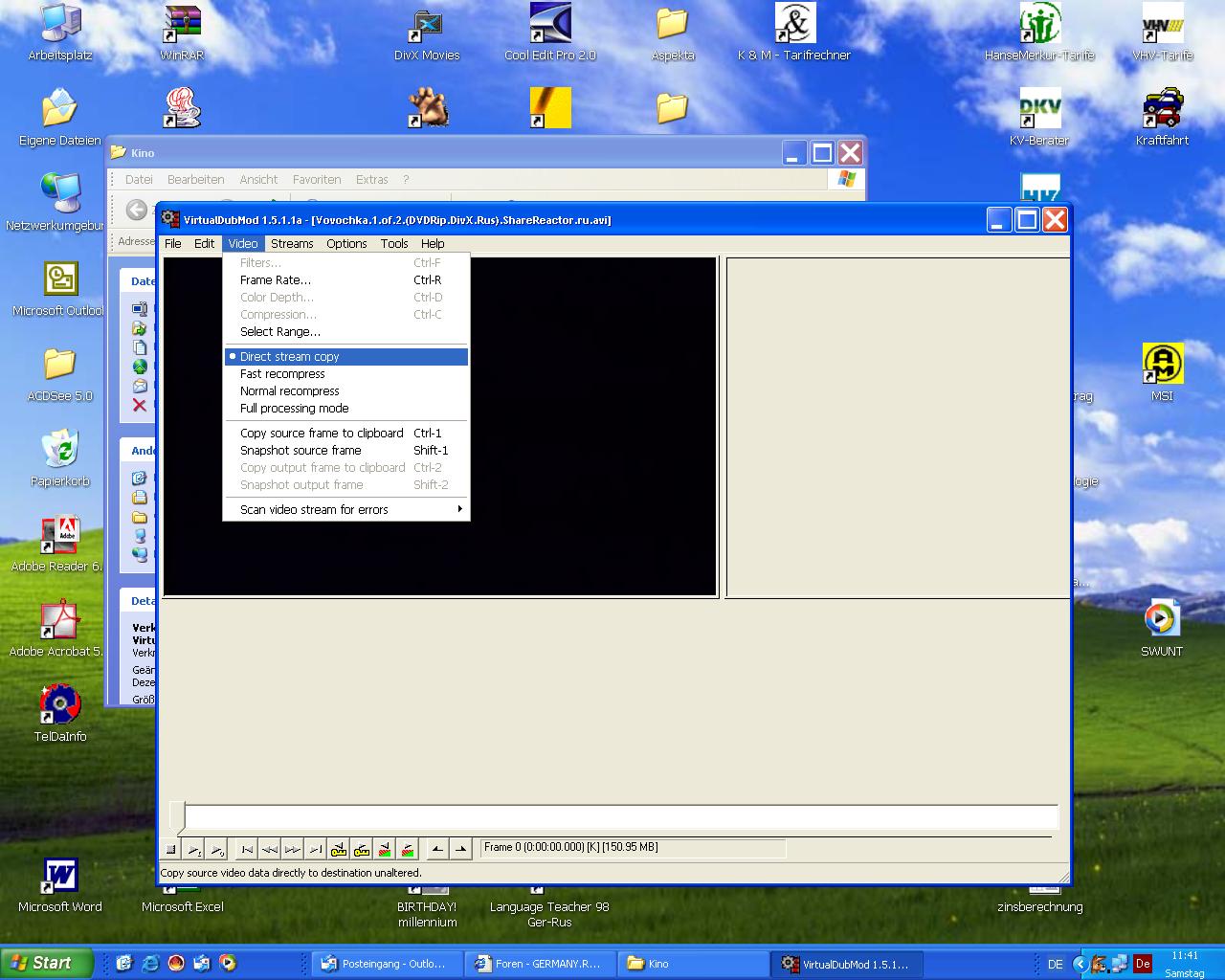Click the DE language indicator in tray
The width and height of the screenshot is (1225, 980).
(1055, 964)
